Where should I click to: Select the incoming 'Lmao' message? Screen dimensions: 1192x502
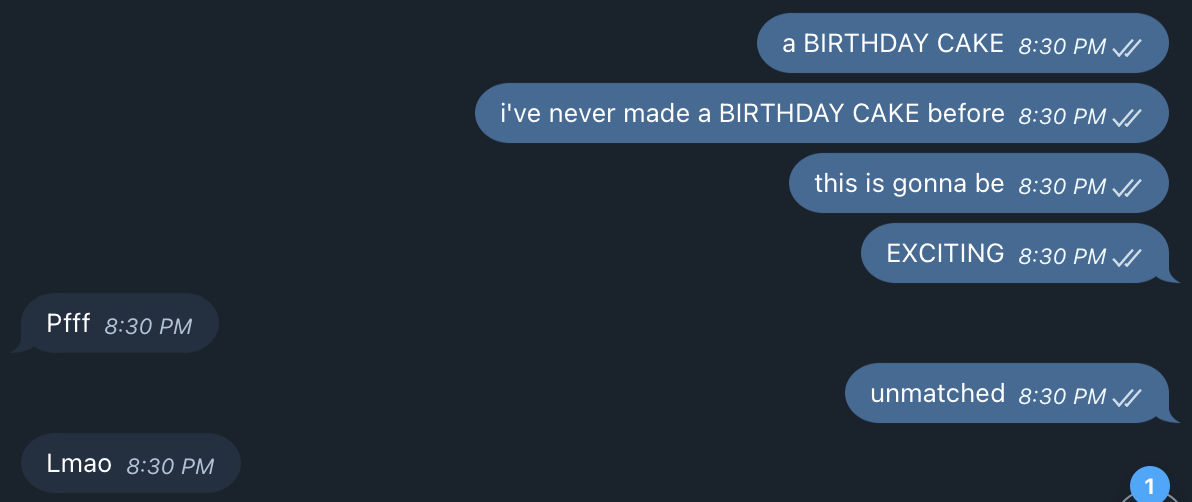(x=131, y=463)
